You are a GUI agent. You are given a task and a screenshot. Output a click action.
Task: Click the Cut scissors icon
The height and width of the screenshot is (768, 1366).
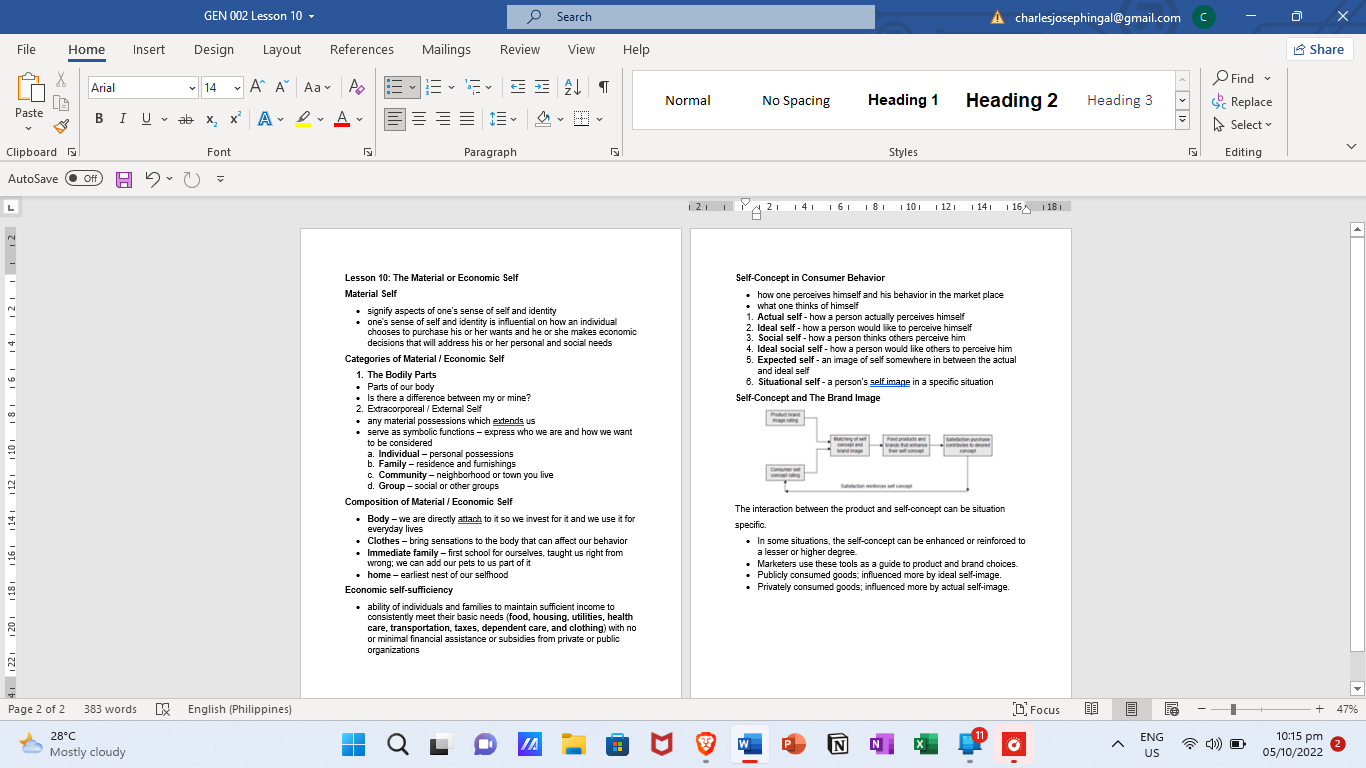pyautogui.click(x=61, y=79)
